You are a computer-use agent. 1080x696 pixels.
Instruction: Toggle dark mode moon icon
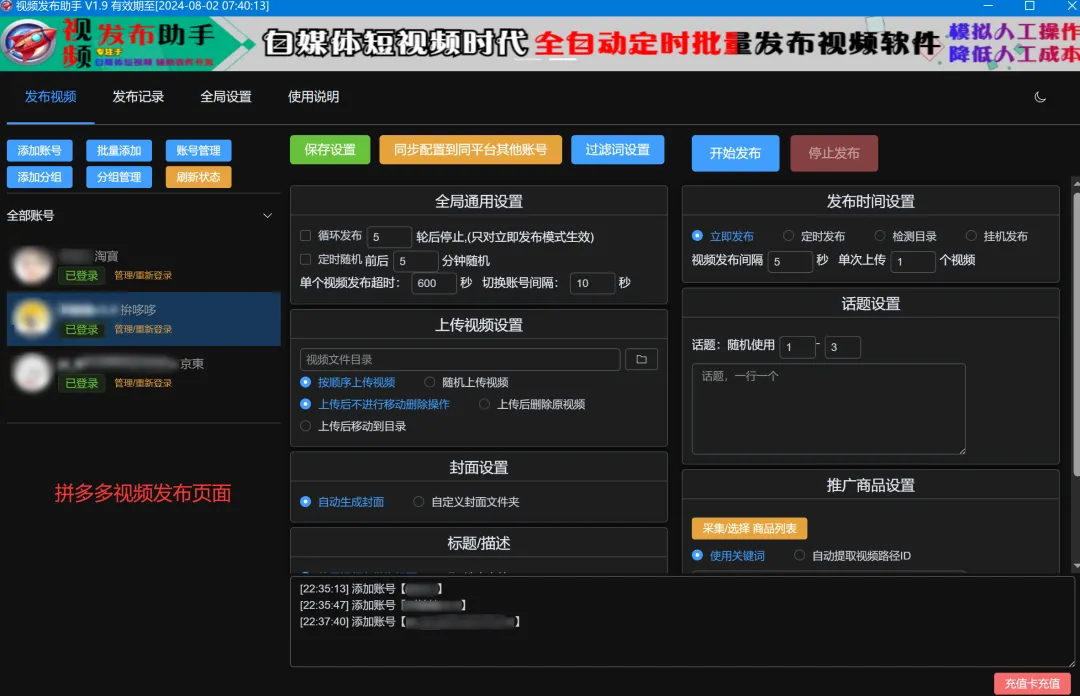(1040, 97)
